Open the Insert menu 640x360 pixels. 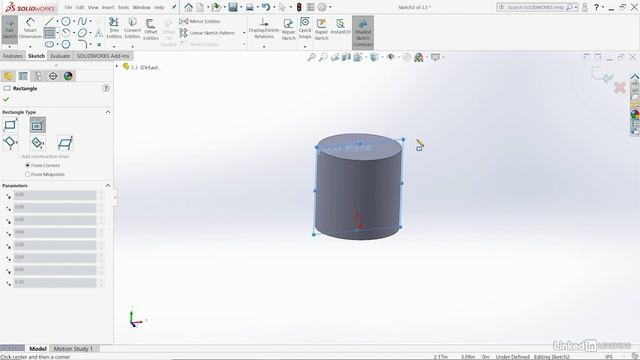pos(108,7)
